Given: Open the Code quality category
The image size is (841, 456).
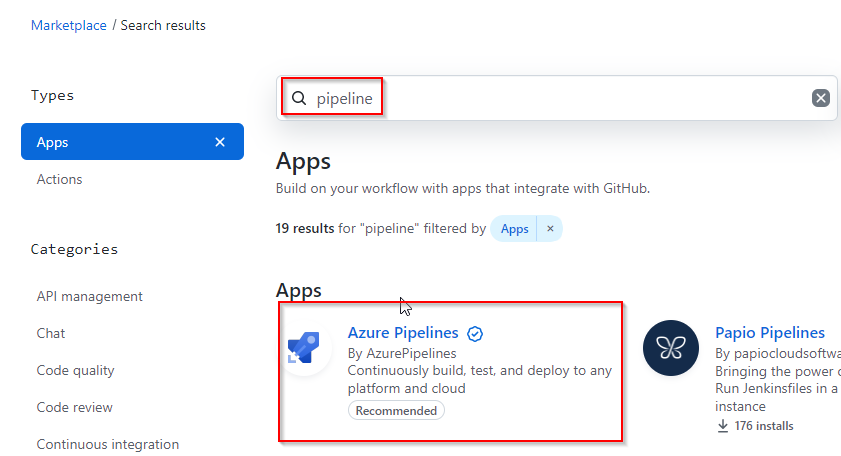Looking at the screenshot, I should (x=76, y=370).
